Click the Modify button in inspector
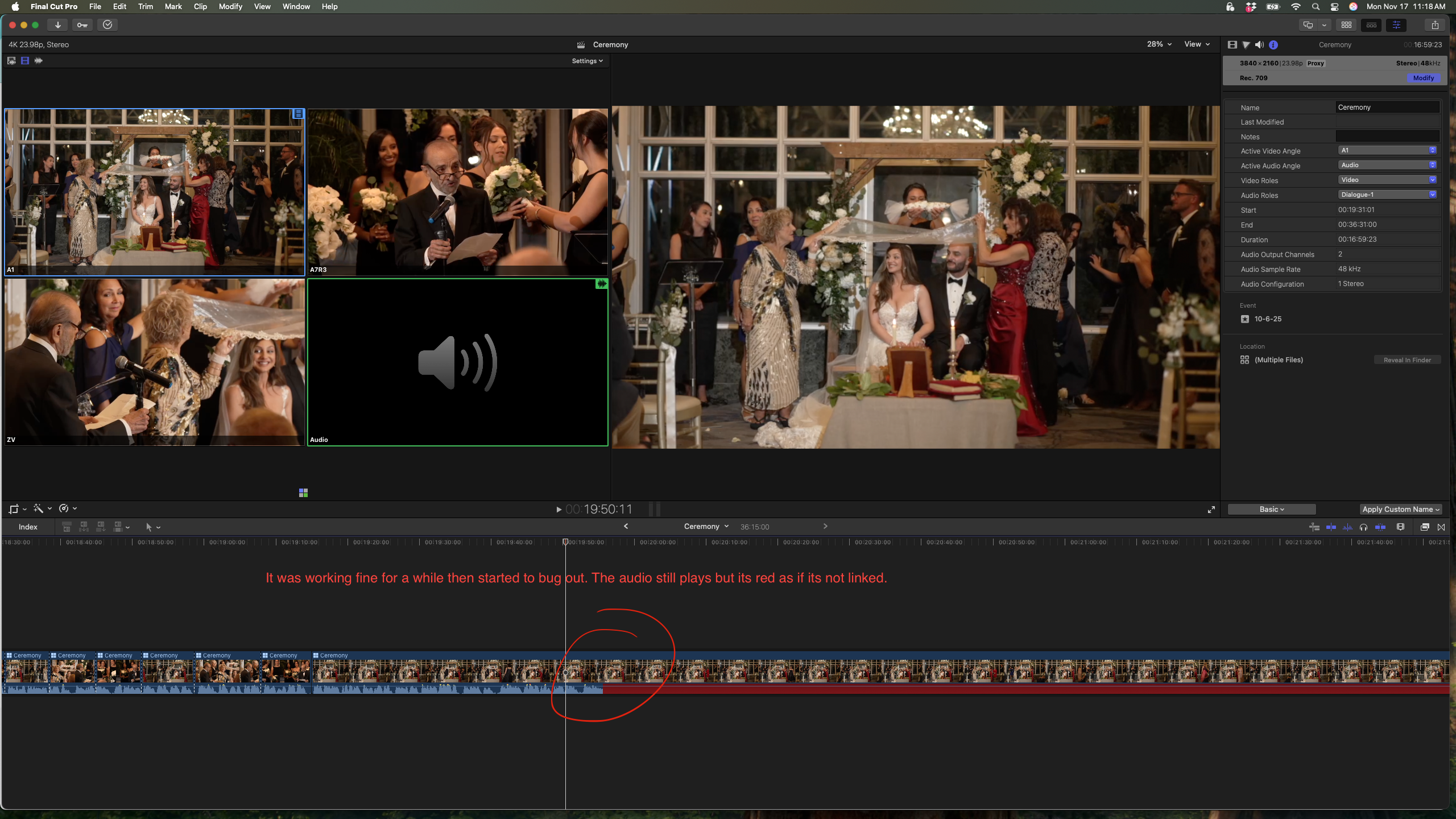The width and height of the screenshot is (1456, 819). pyautogui.click(x=1423, y=78)
